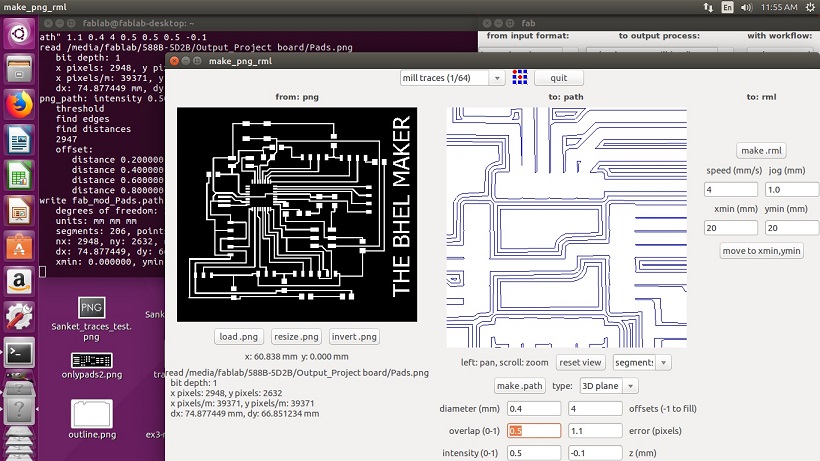Focus the offsets field showing 4

click(x=595, y=409)
